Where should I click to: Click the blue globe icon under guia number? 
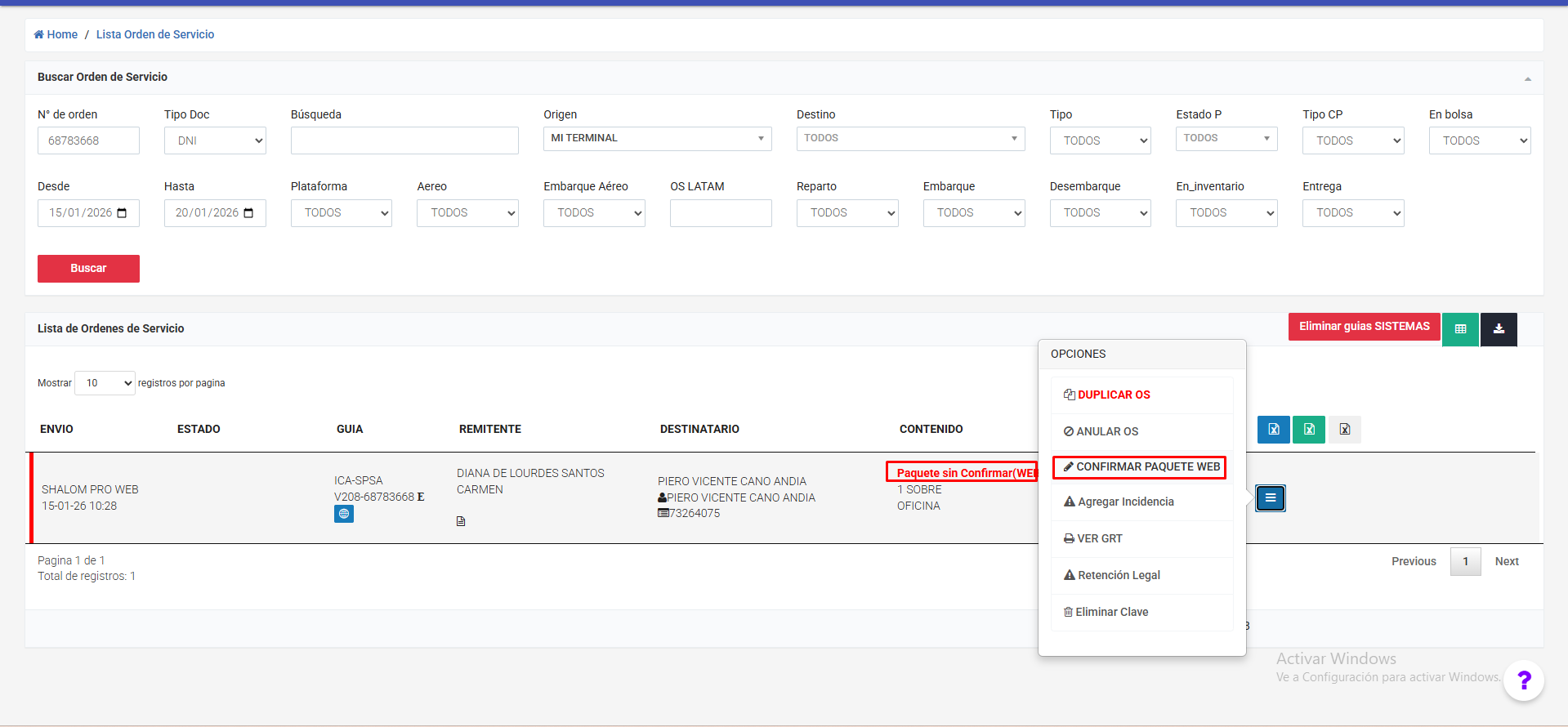(344, 515)
